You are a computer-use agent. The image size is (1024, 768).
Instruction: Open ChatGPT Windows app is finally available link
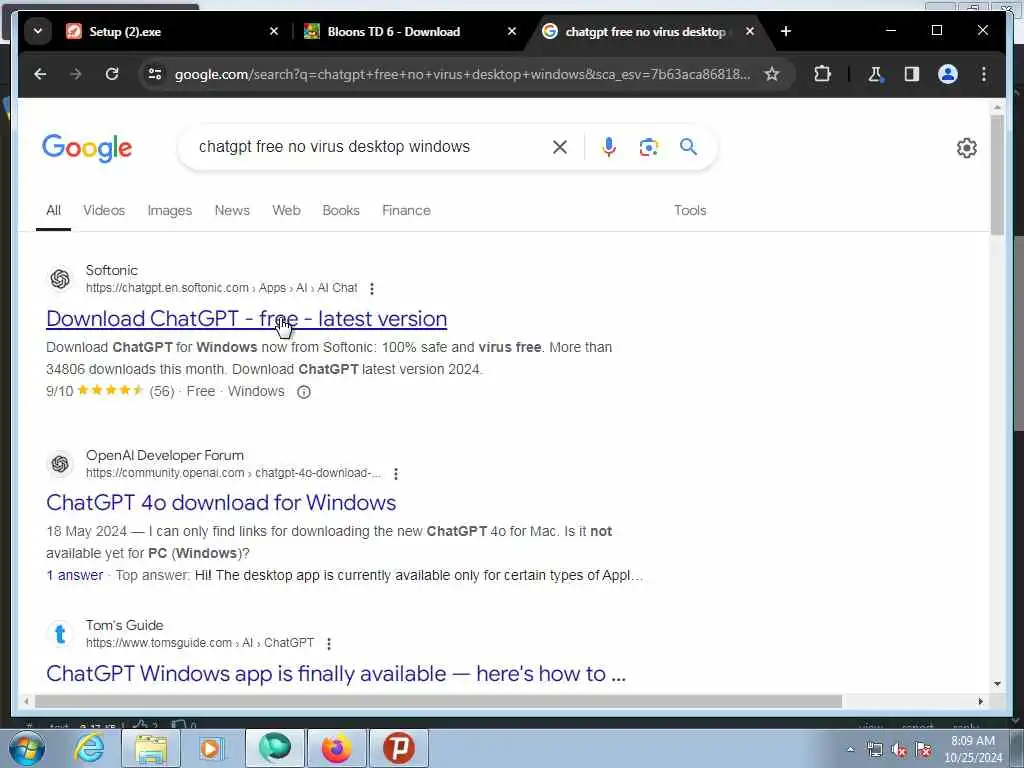(x=336, y=674)
